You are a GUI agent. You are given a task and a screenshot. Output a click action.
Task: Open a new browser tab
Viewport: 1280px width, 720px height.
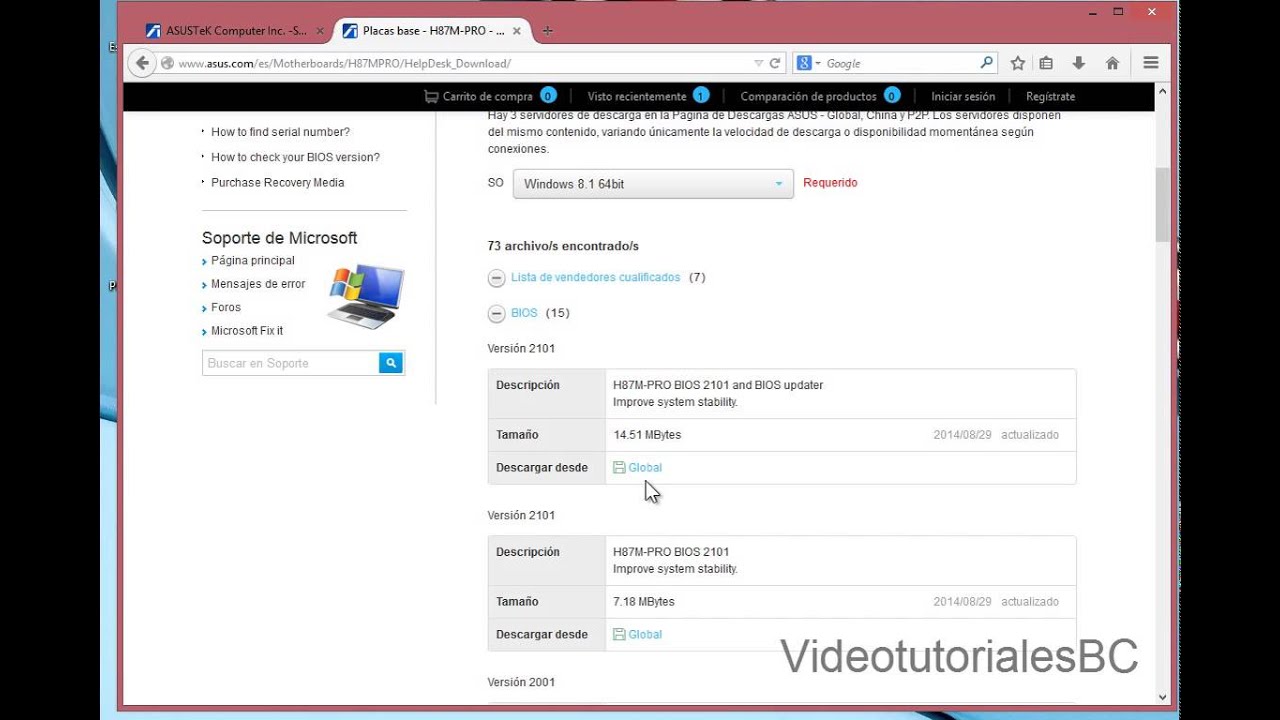tap(547, 31)
